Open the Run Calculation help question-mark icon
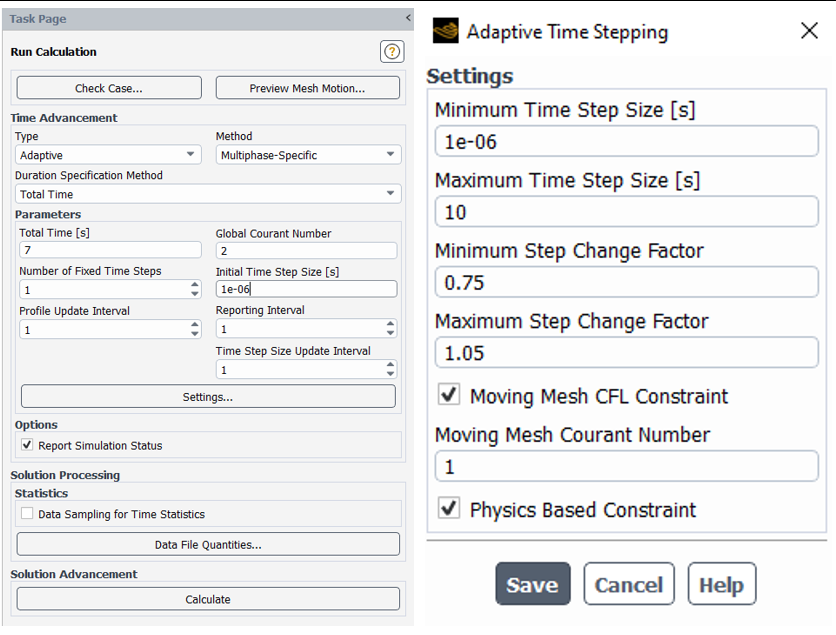Viewport: 836px width, 635px height. tap(392, 52)
